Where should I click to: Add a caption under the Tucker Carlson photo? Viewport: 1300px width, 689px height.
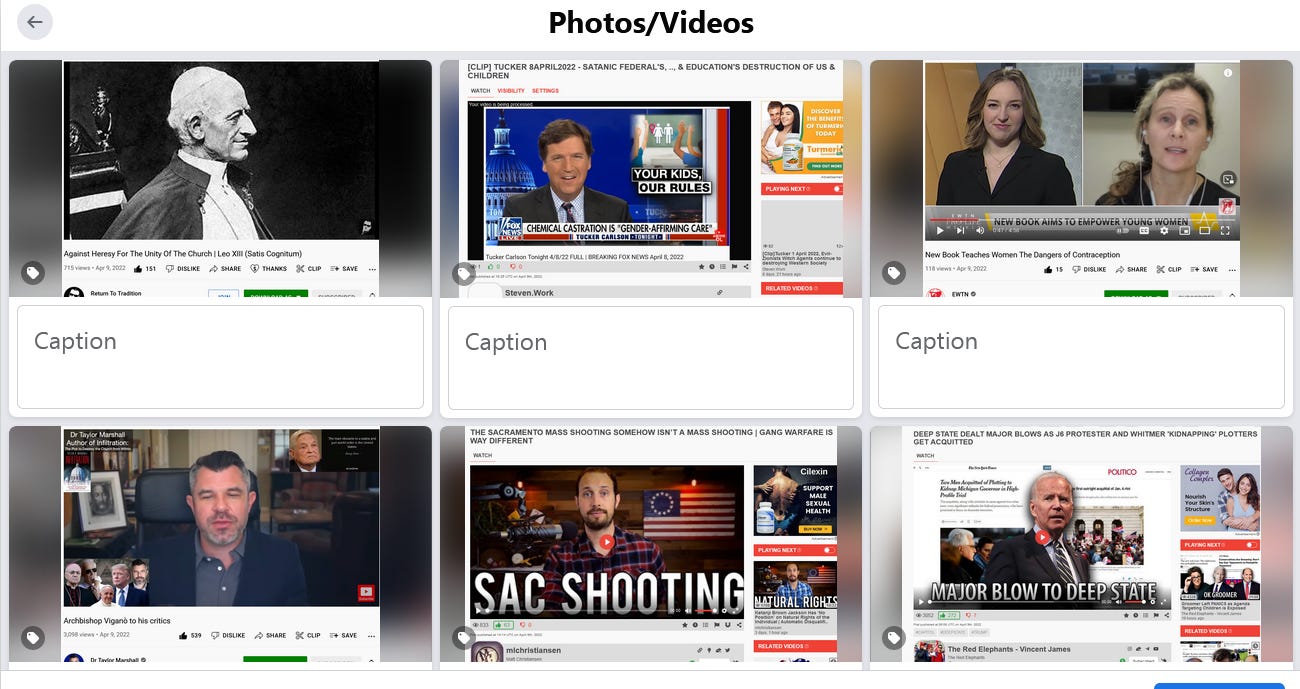651,357
